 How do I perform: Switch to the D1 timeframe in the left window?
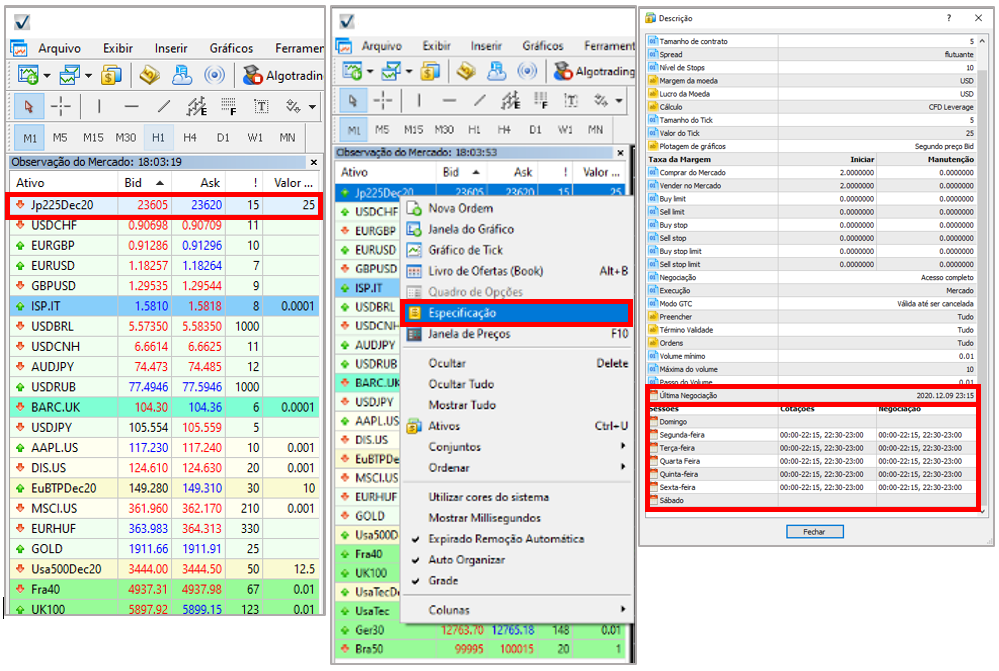[223, 137]
